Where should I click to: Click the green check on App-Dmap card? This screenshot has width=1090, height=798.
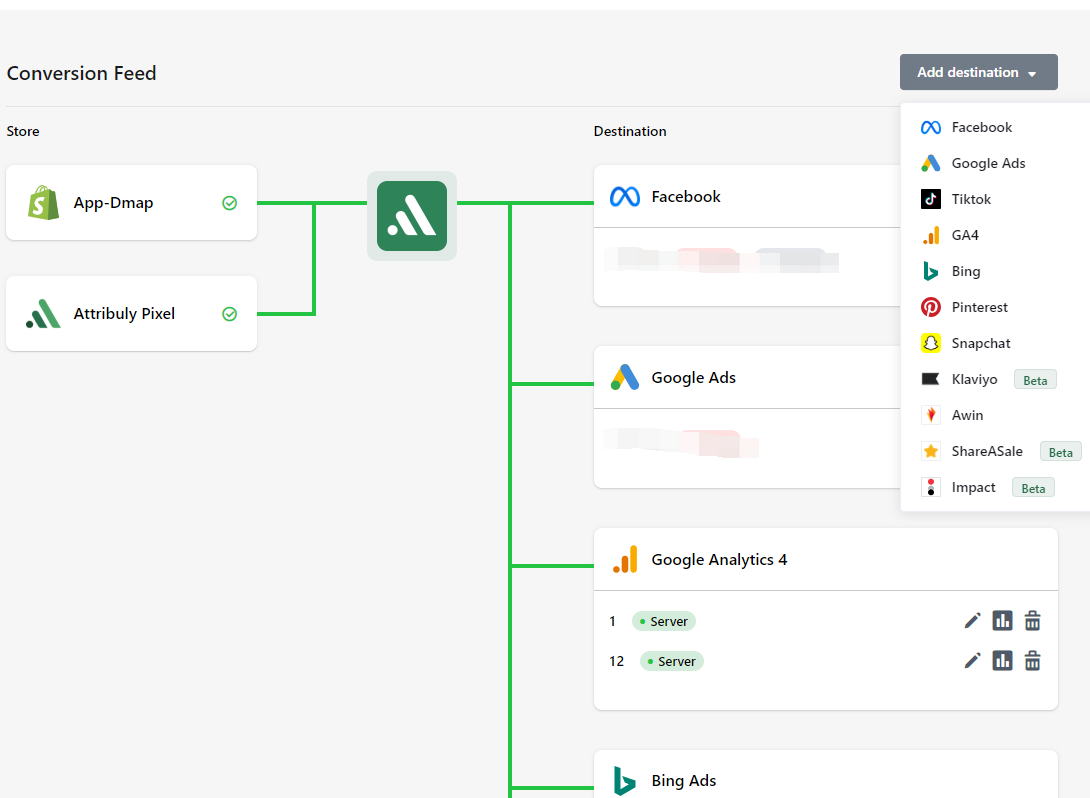[230, 203]
